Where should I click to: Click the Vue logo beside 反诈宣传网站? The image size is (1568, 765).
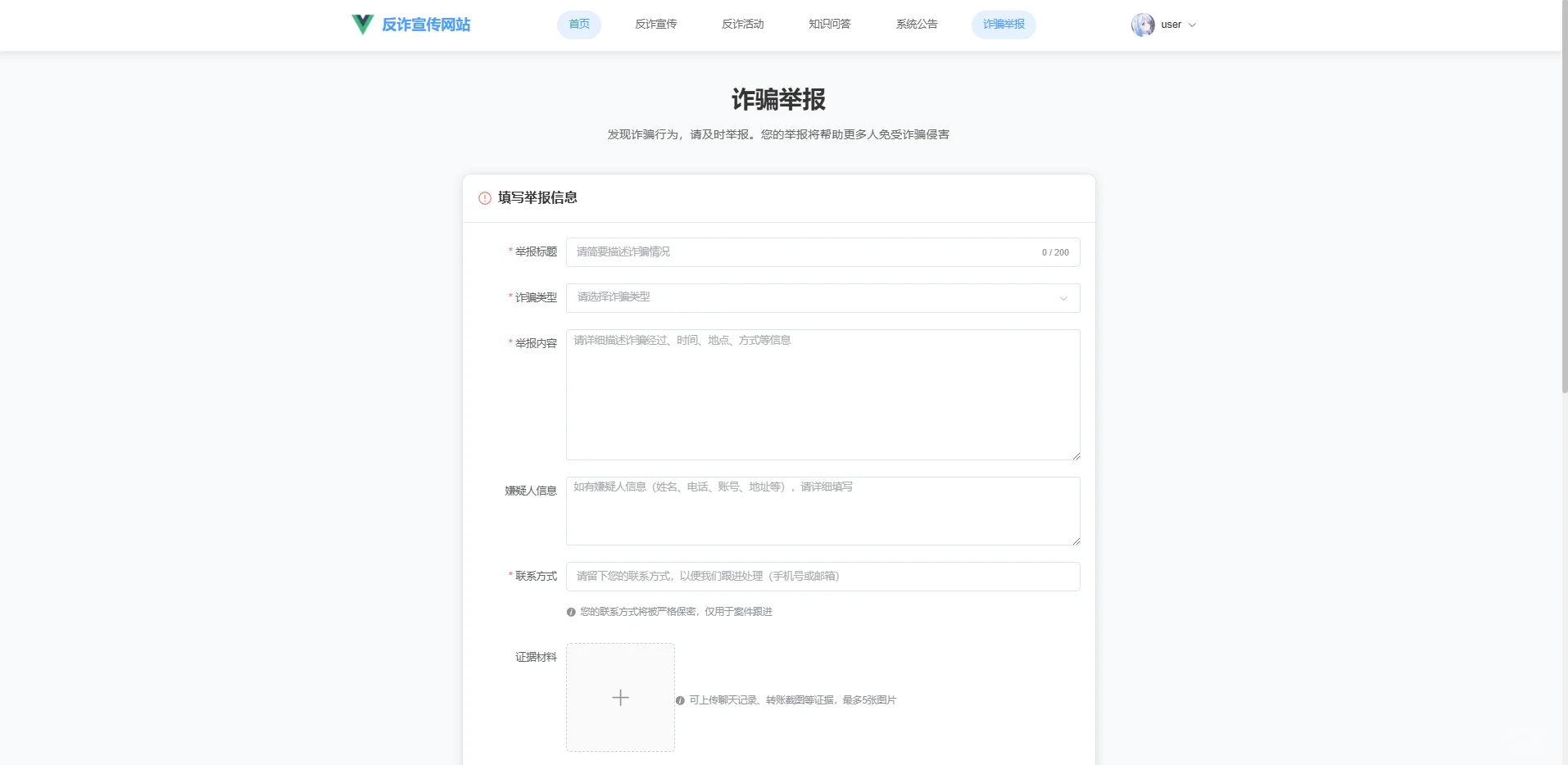[361, 25]
